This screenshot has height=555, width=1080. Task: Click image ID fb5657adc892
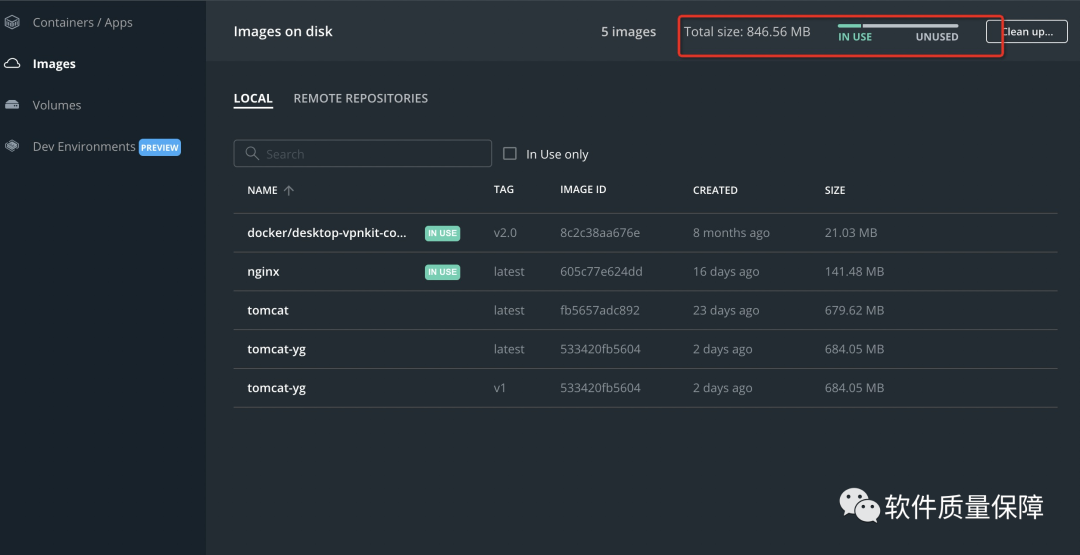point(600,311)
